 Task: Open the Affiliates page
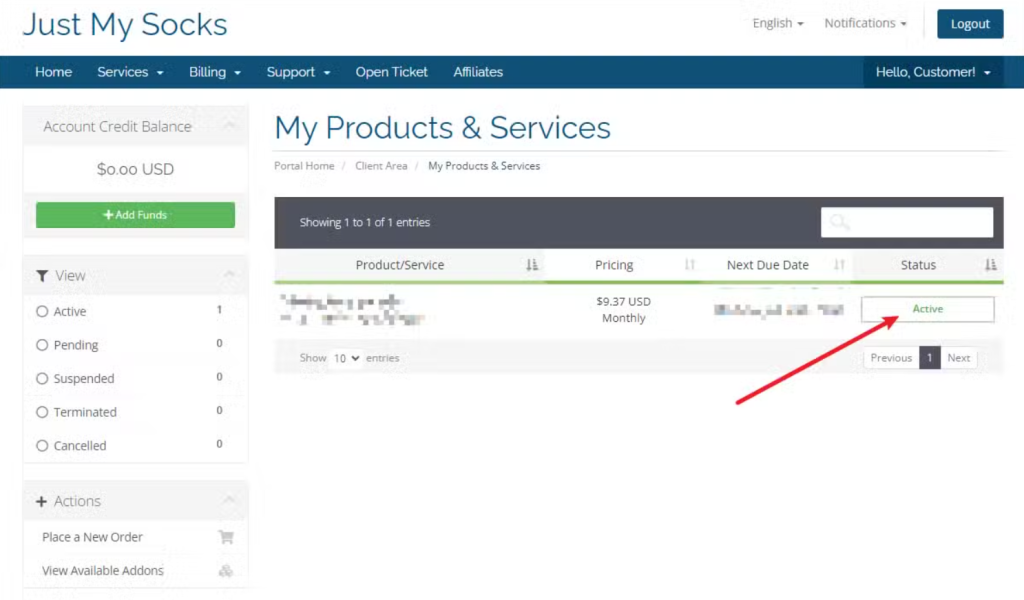pos(478,72)
